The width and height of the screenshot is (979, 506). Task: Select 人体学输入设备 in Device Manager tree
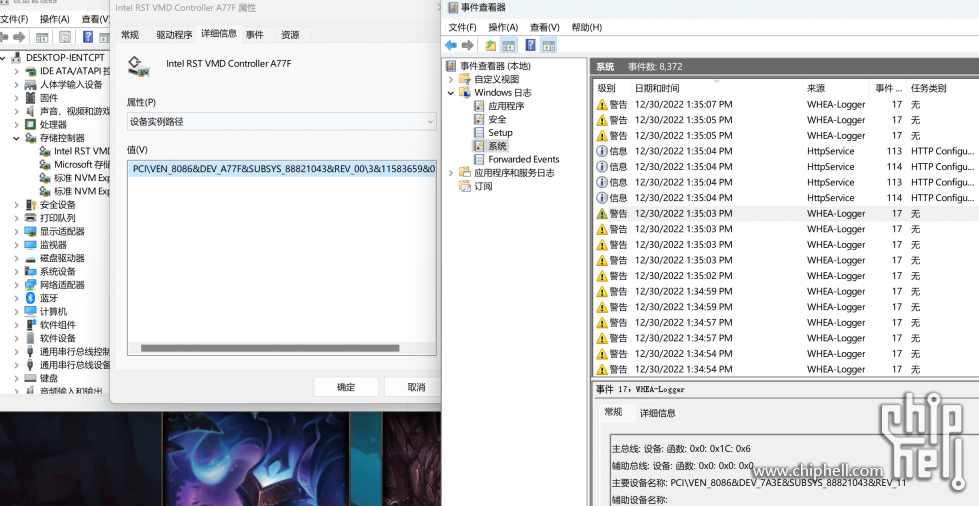(71, 84)
